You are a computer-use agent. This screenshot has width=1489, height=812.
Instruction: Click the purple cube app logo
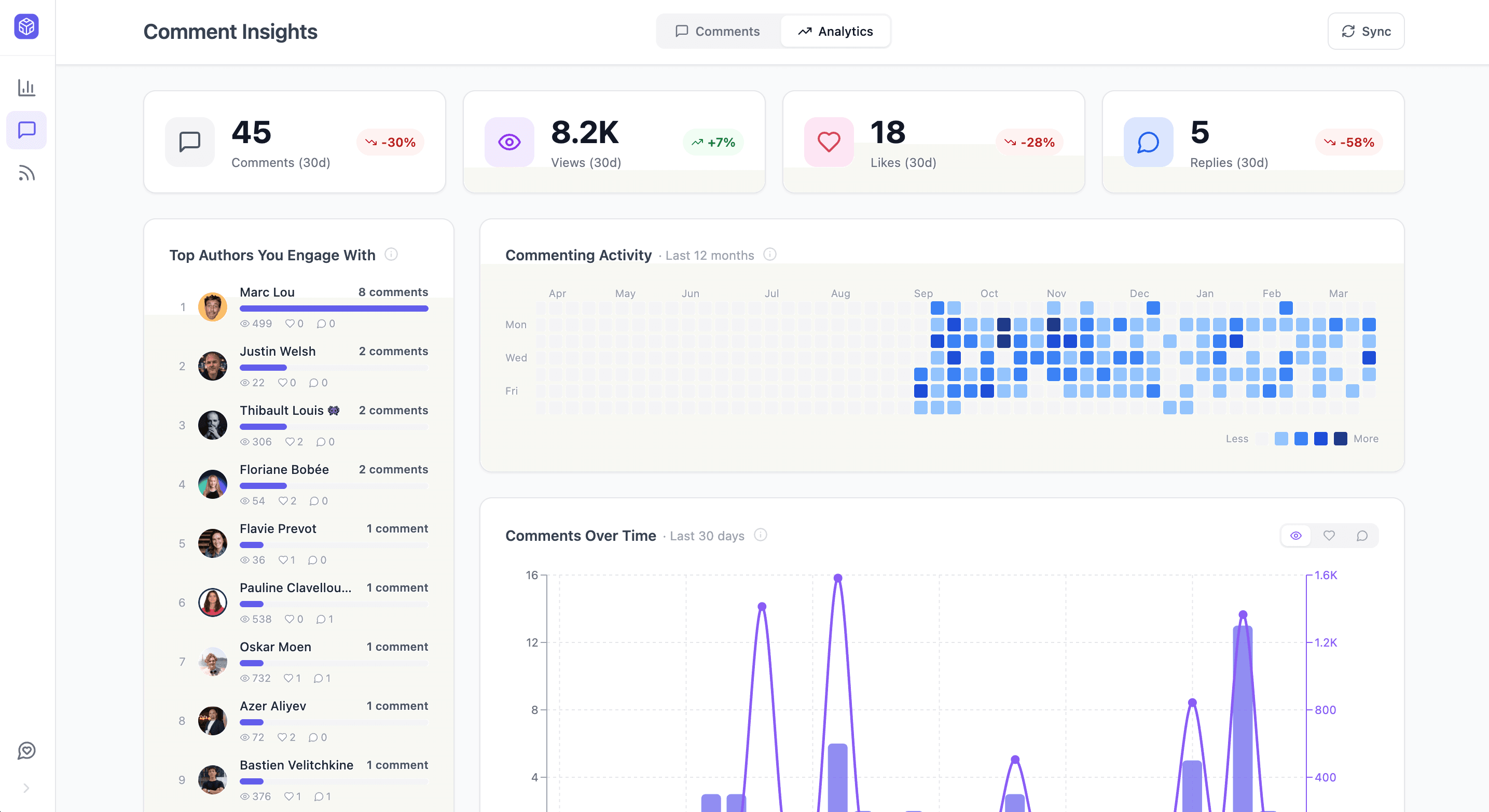pyautogui.click(x=26, y=26)
